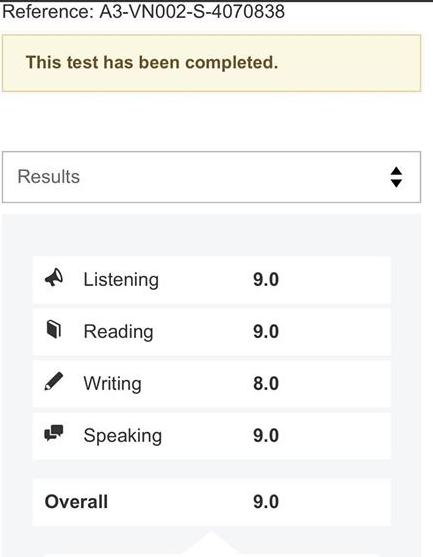Click the Reference A3-VN002-S-4070838 text
433x557 pixels.
click(x=144, y=11)
